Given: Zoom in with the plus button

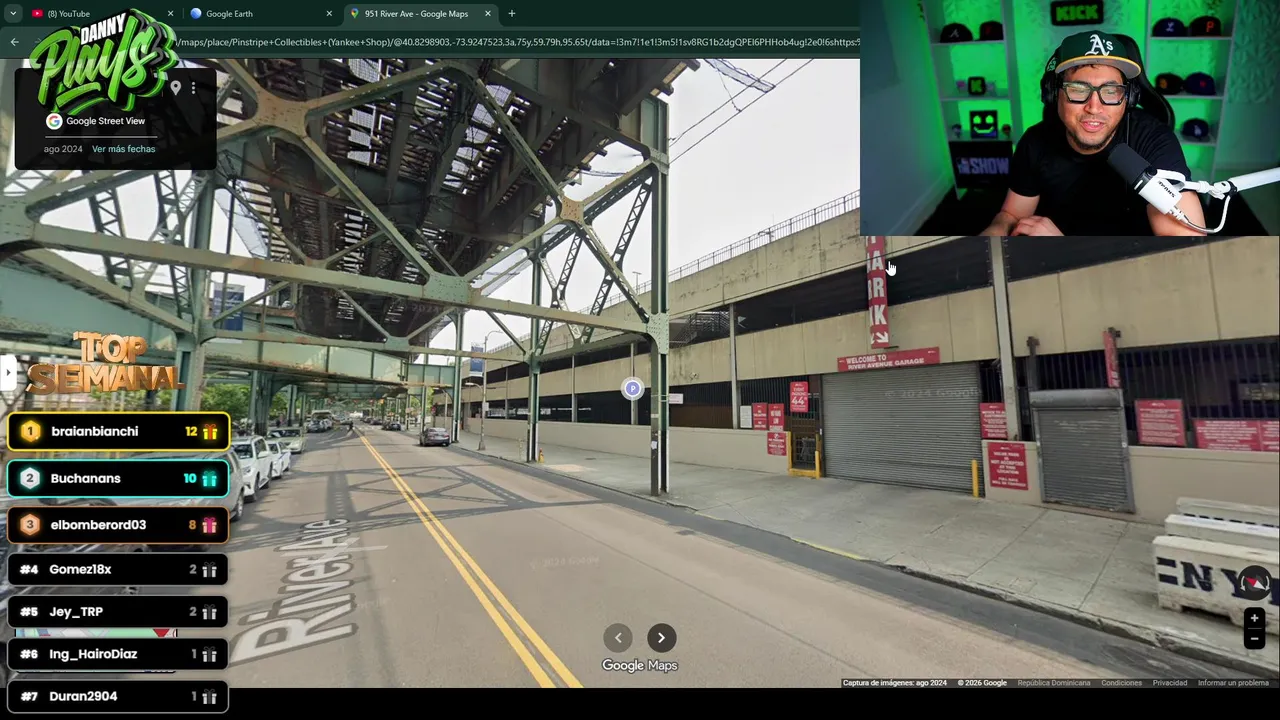Looking at the screenshot, I should (x=1254, y=618).
